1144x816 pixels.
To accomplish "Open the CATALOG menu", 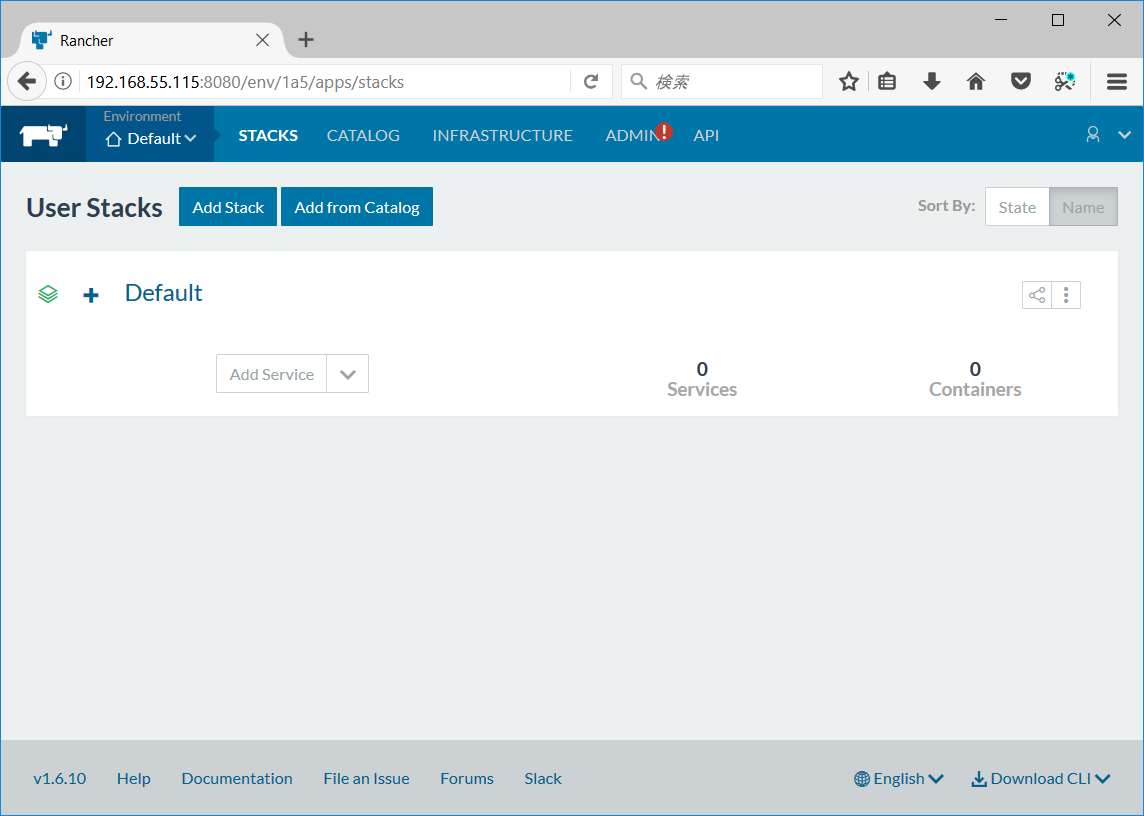I will [363, 136].
